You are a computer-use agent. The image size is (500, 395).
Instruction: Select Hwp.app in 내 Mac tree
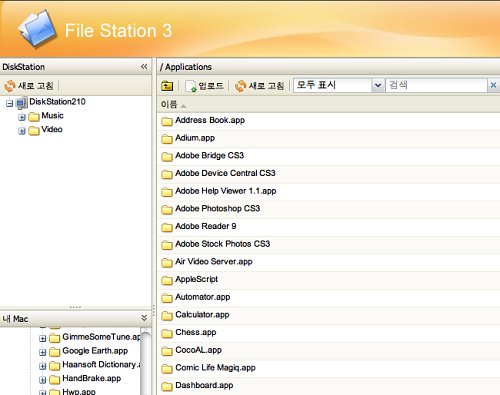(79, 391)
